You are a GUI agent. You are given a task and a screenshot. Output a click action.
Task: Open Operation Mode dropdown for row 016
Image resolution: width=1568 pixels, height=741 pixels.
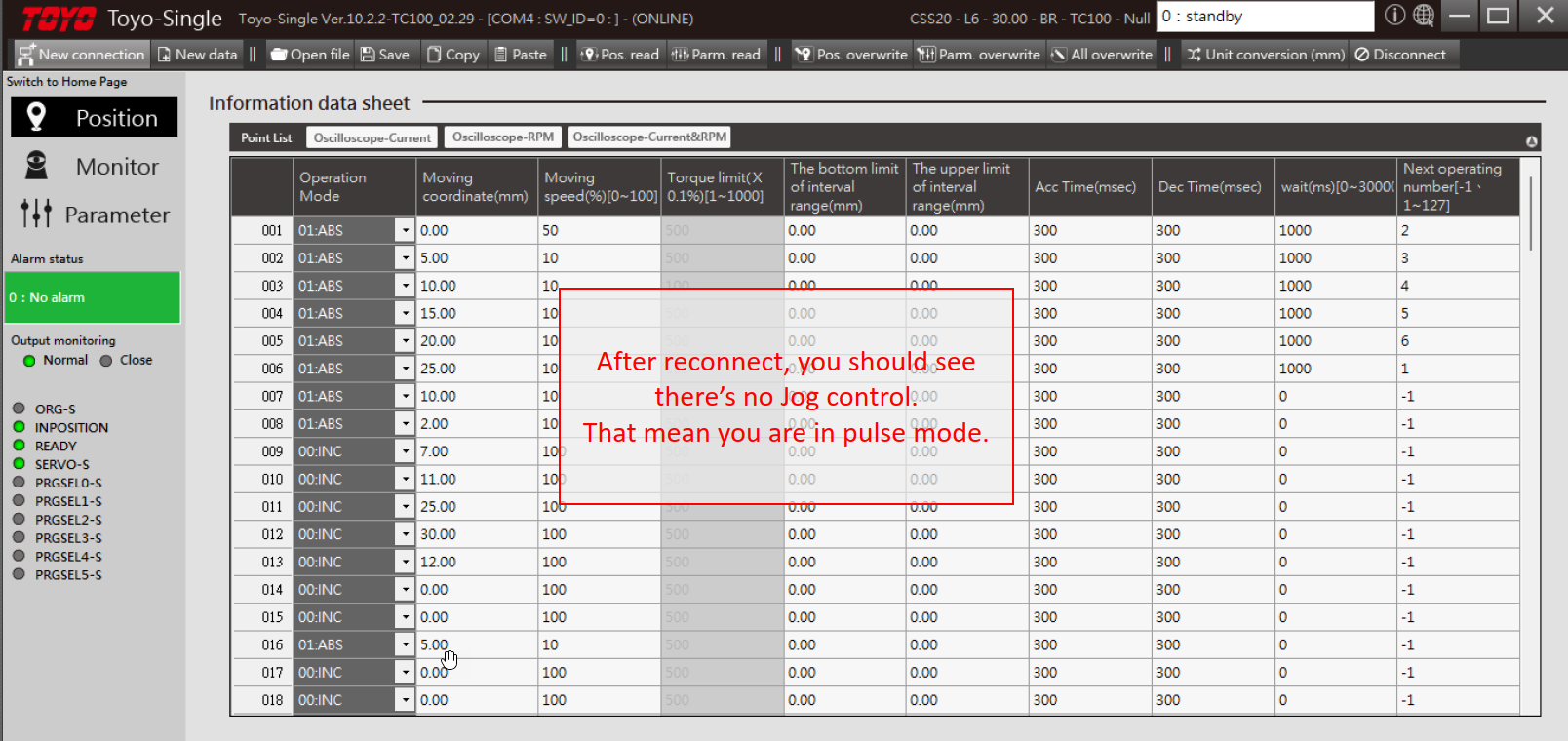[406, 644]
